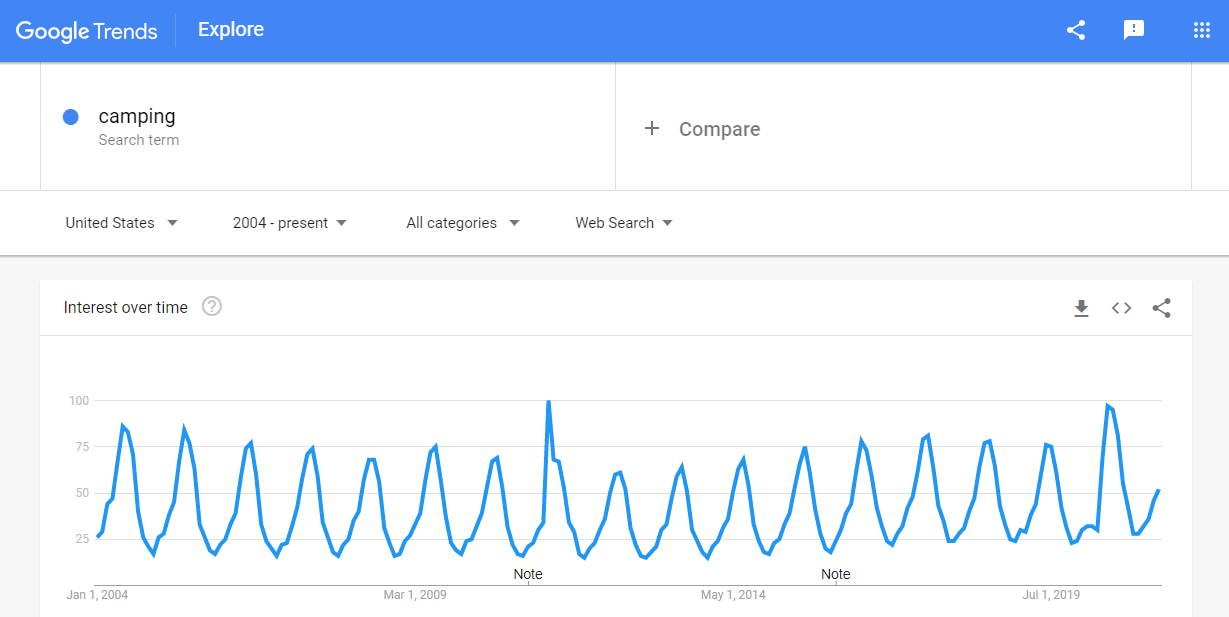1229x617 pixels.
Task: Download the Interest over time CSV
Action: (1081, 308)
